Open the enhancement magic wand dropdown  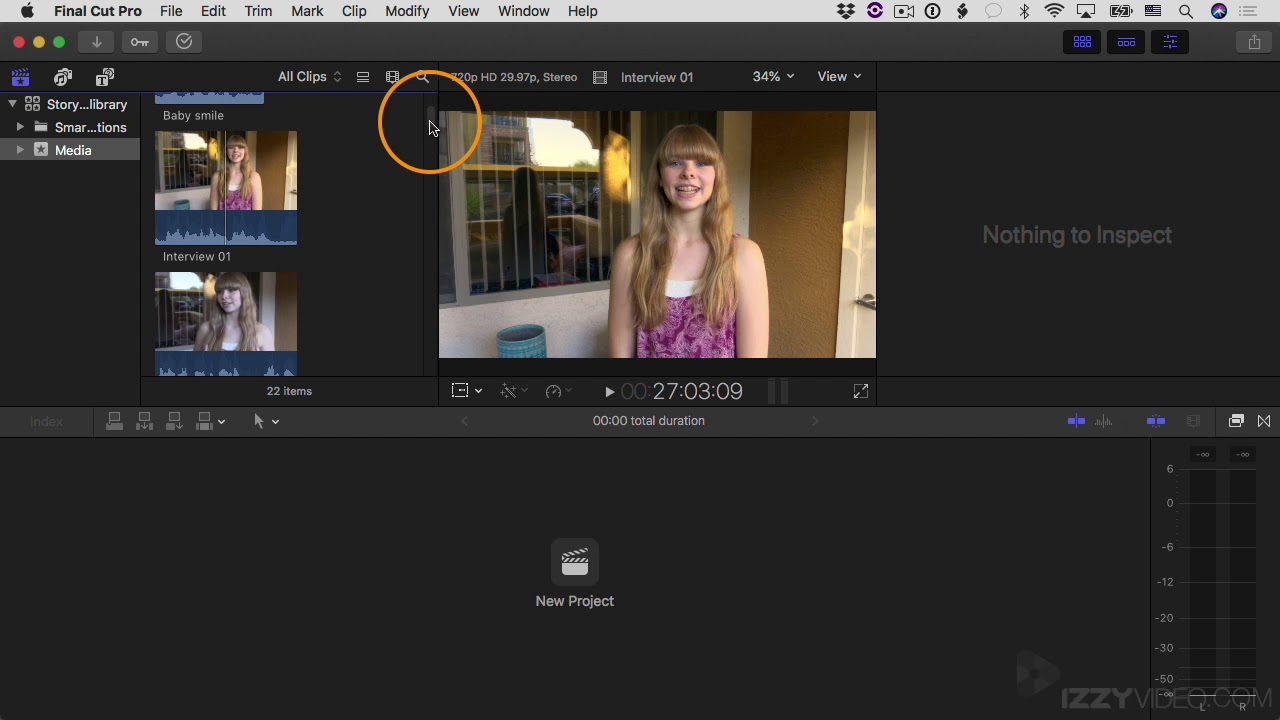[x=513, y=391]
